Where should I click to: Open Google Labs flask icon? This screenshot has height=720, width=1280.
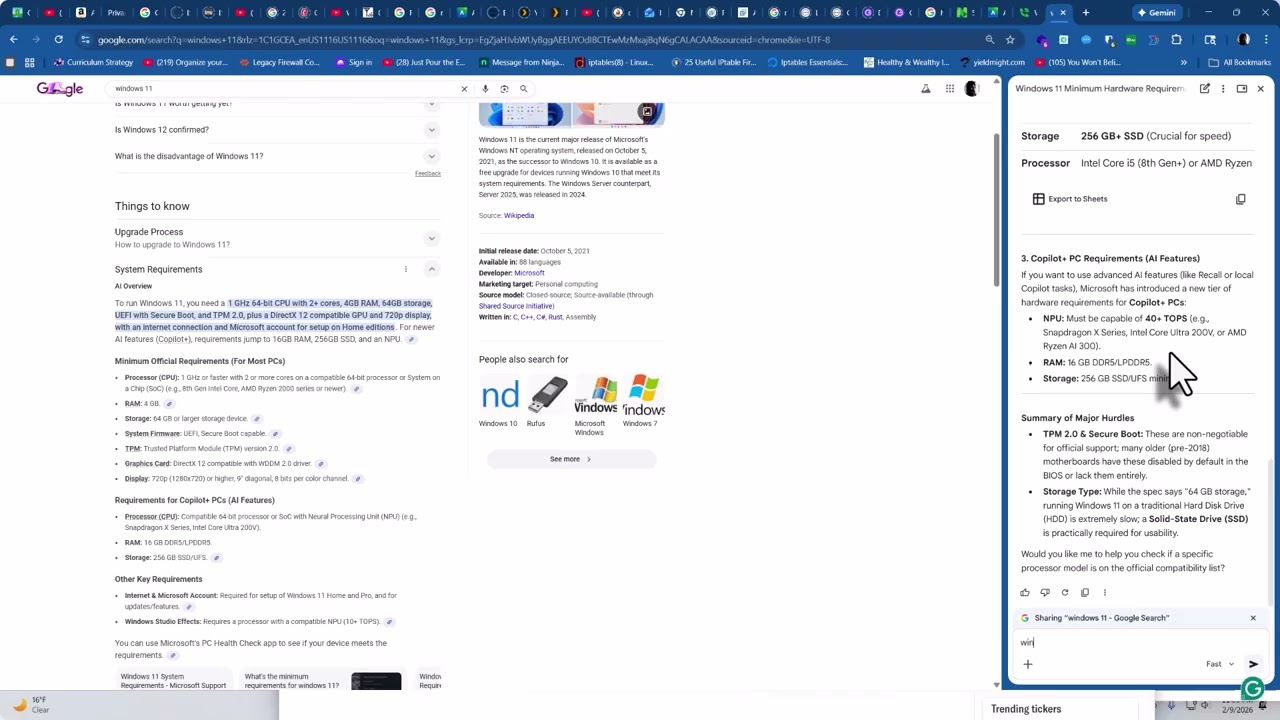pos(926,89)
